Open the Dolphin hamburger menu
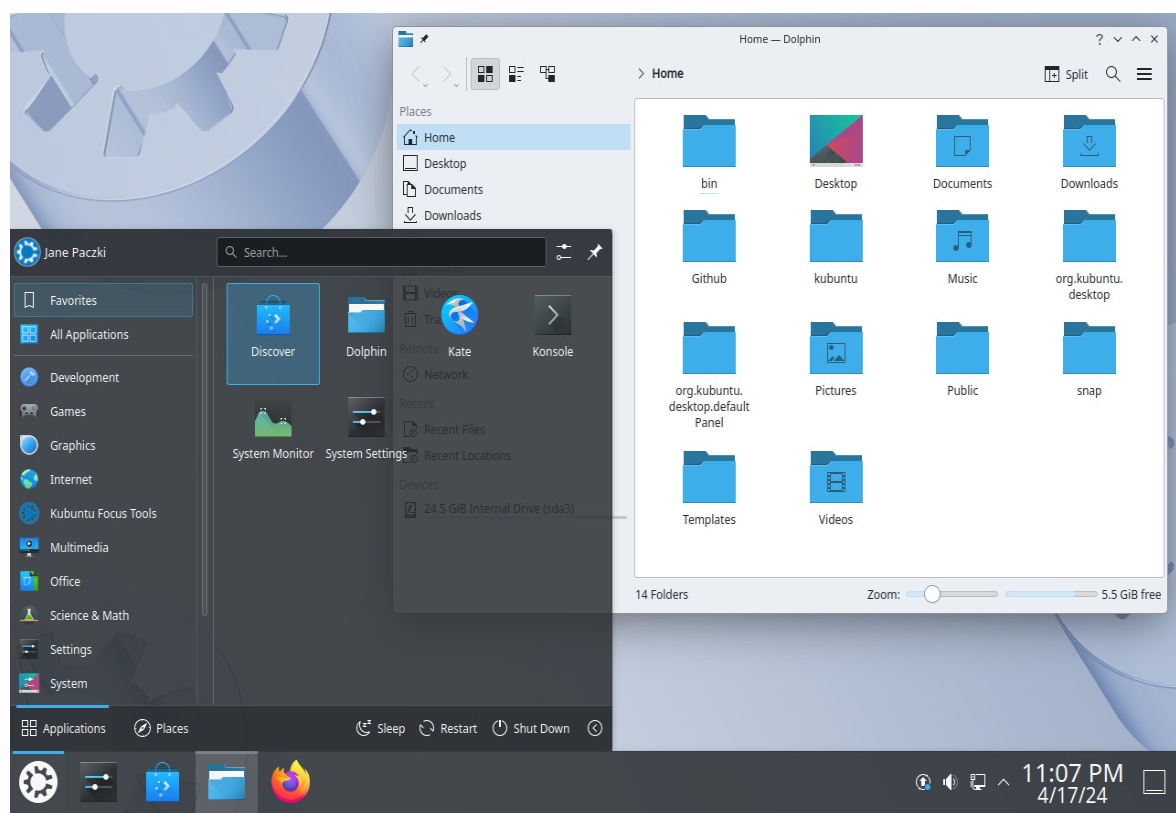 click(x=1145, y=73)
